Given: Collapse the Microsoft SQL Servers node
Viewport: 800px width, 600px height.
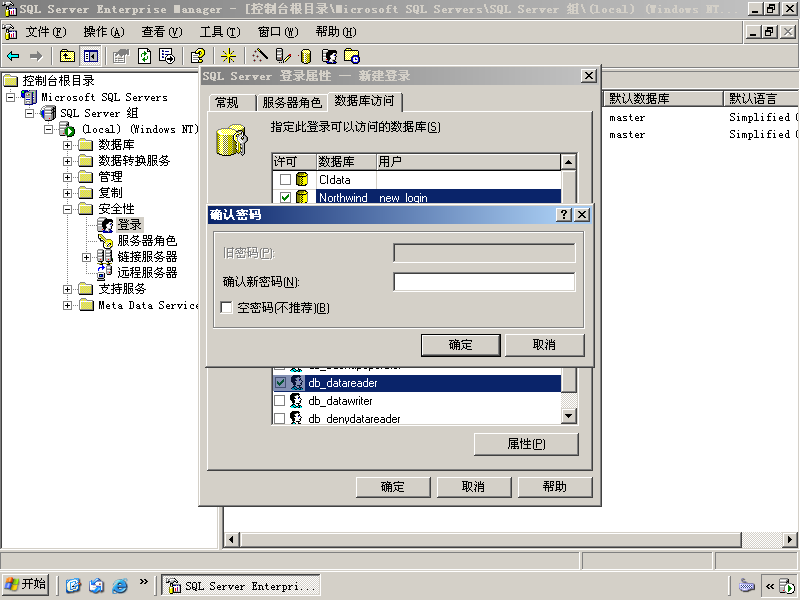Looking at the screenshot, I should (10, 97).
